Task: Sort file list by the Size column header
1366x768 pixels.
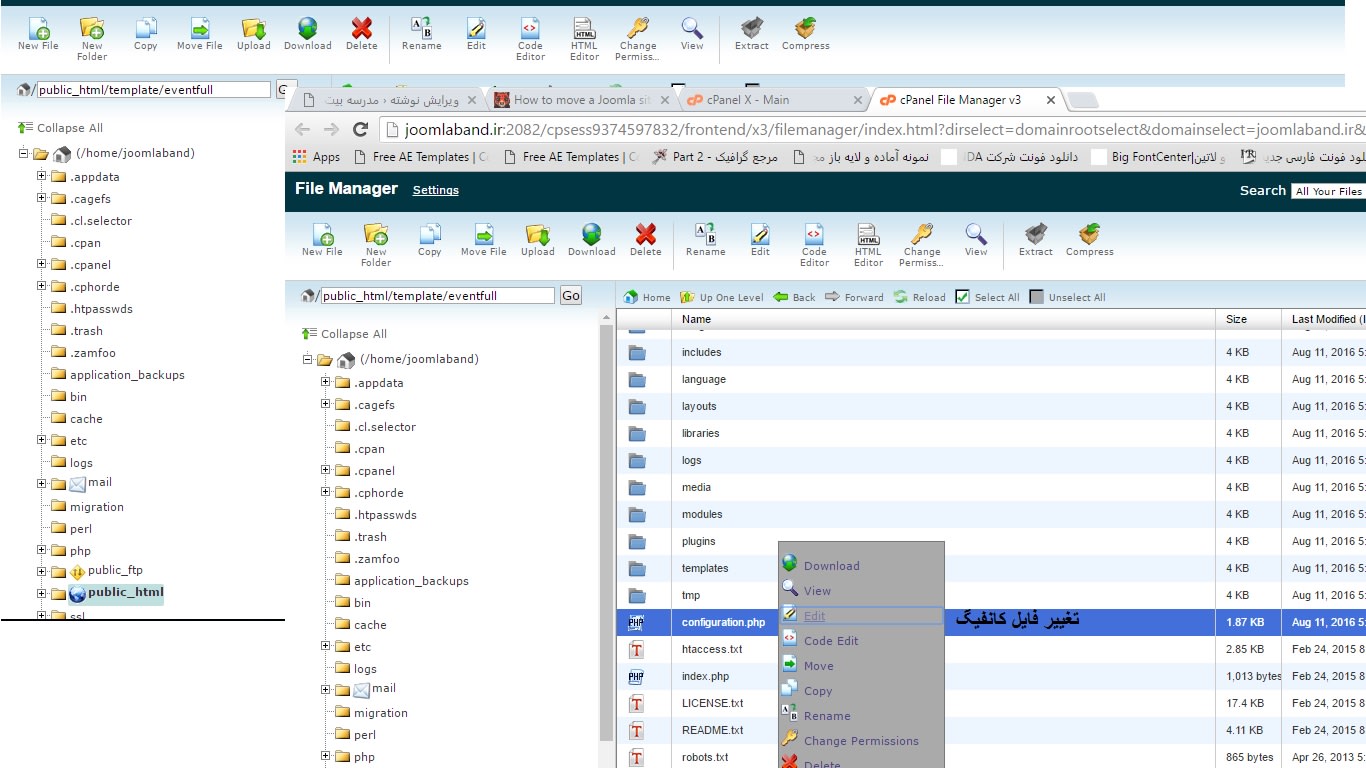Action: [1237, 319]
